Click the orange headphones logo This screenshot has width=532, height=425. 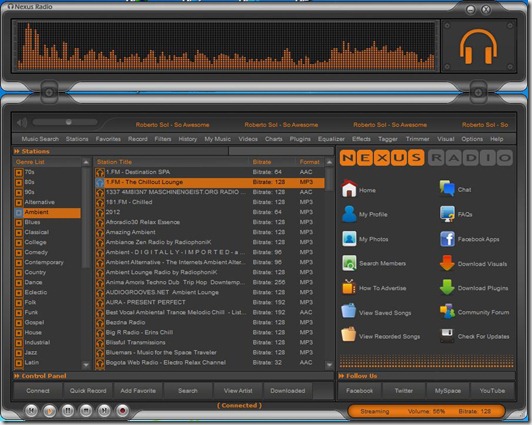pos(478,46)
